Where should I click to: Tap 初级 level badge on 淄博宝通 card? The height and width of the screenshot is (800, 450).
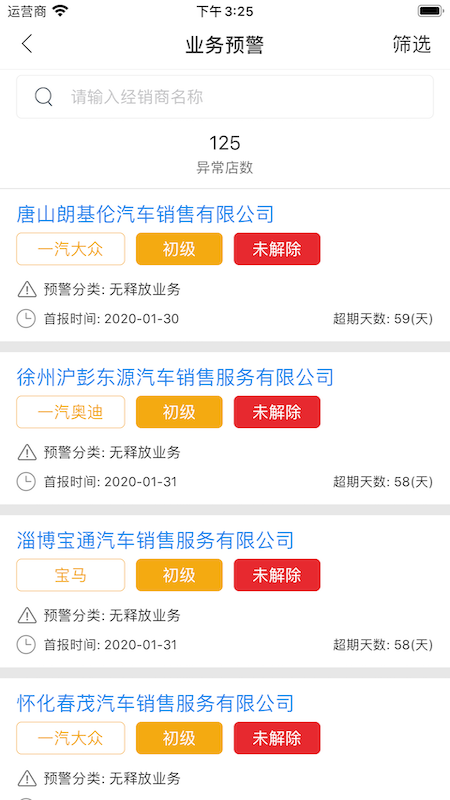tap(179, 575)
